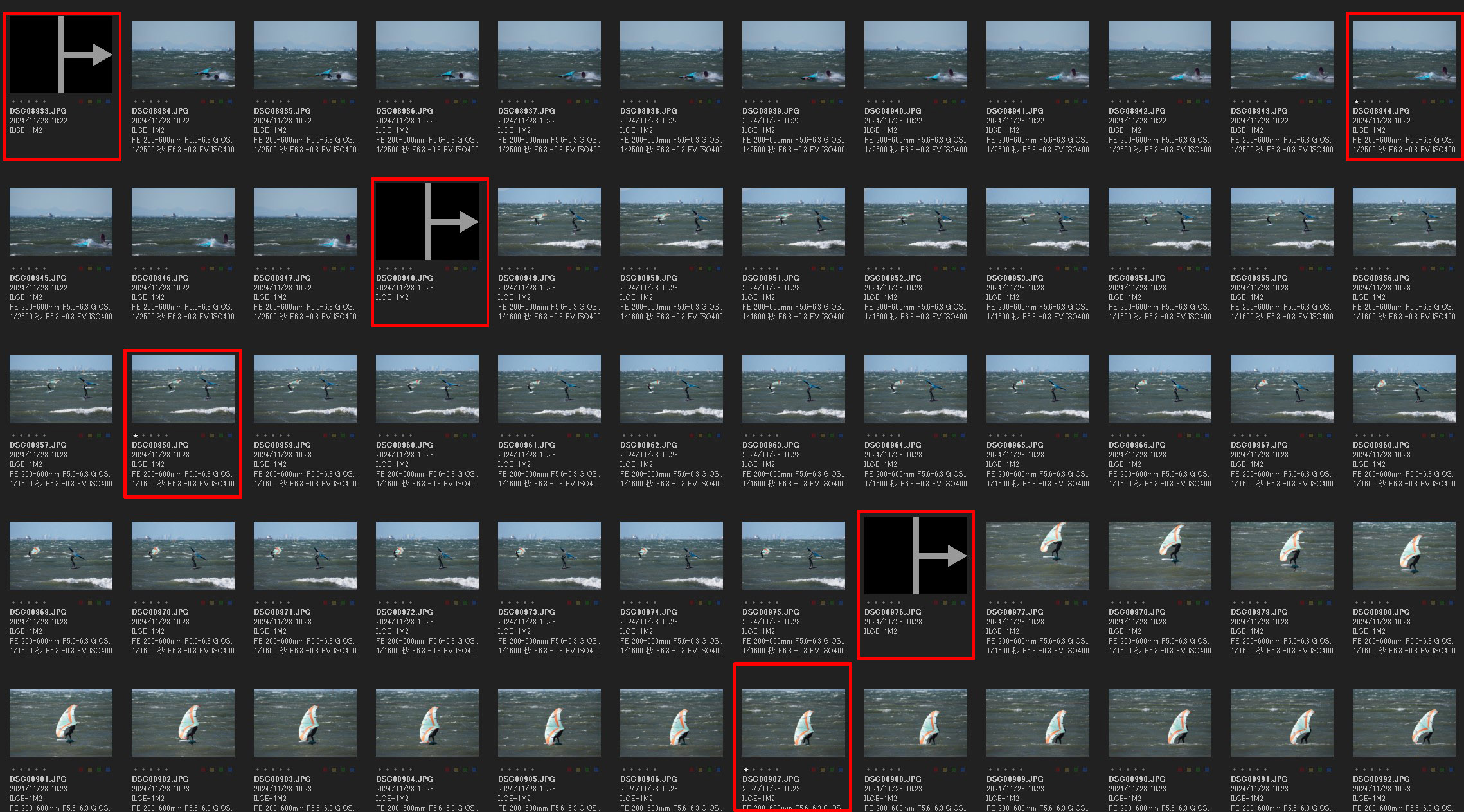Select thumbnail DSC08992.JPG
The width and height of the screenshot is (1464, 812).
tap(1404, 723)
